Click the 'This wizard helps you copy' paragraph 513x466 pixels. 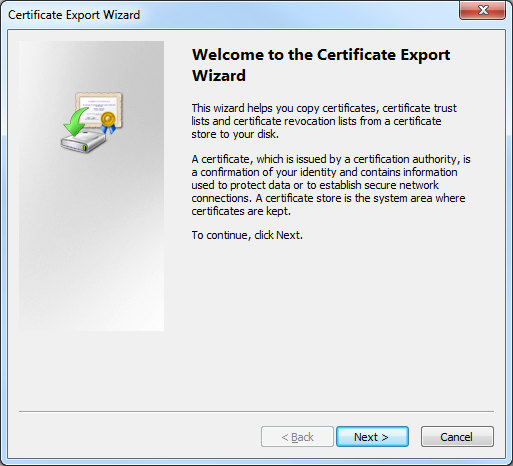pyautogui.click(x=324, y=121)
